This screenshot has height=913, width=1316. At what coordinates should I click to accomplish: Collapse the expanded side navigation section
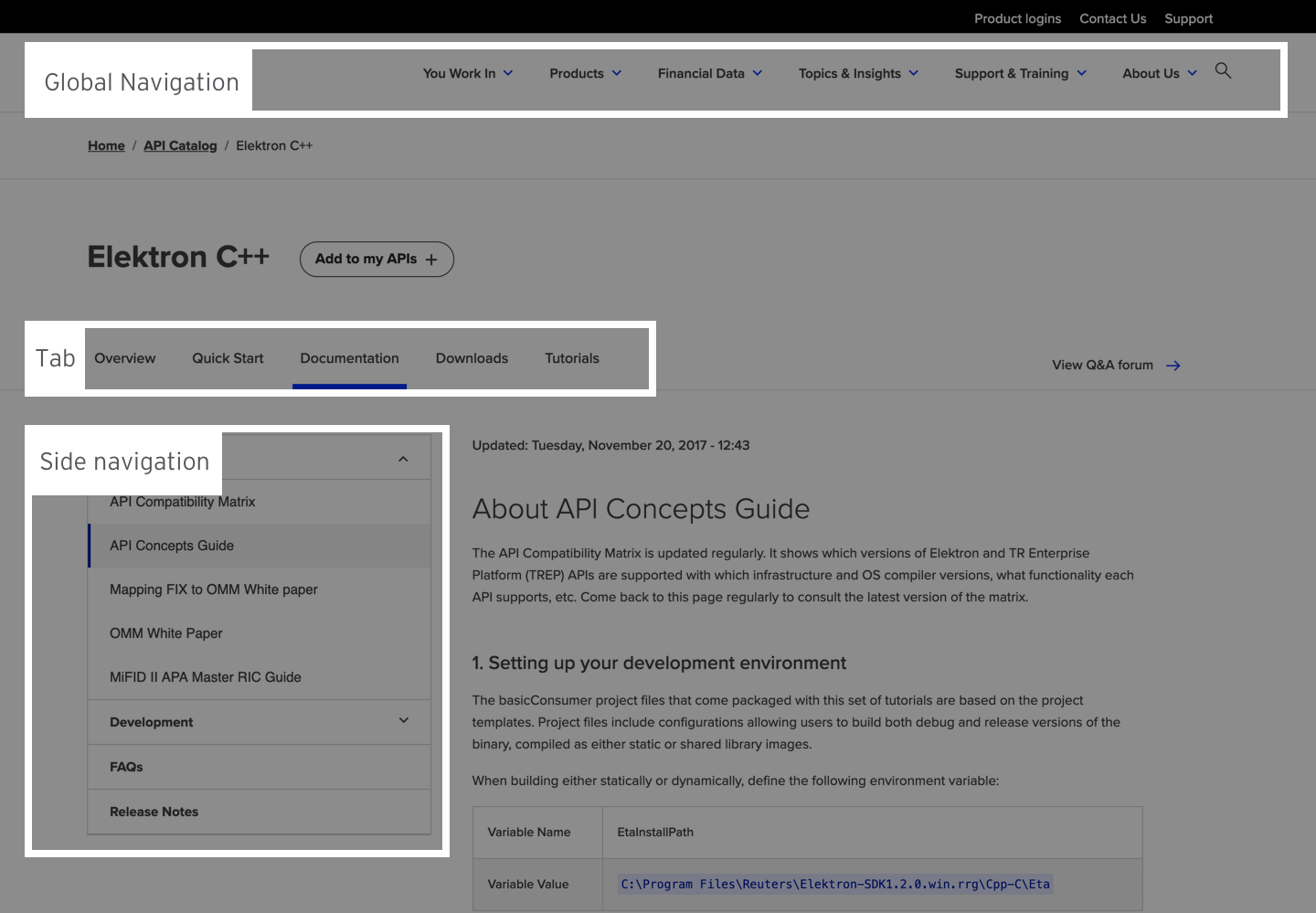click(x=403, y=459)
